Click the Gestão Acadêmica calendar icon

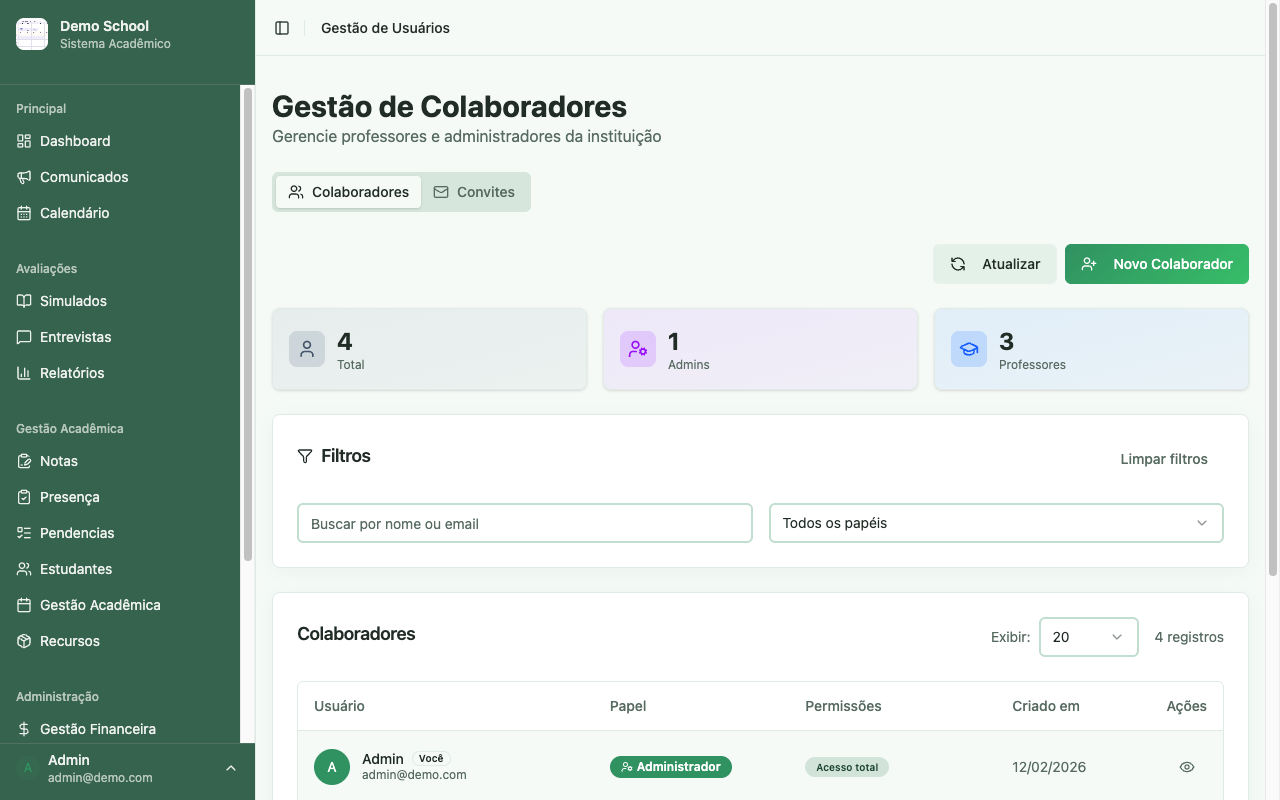pos(24,605)
